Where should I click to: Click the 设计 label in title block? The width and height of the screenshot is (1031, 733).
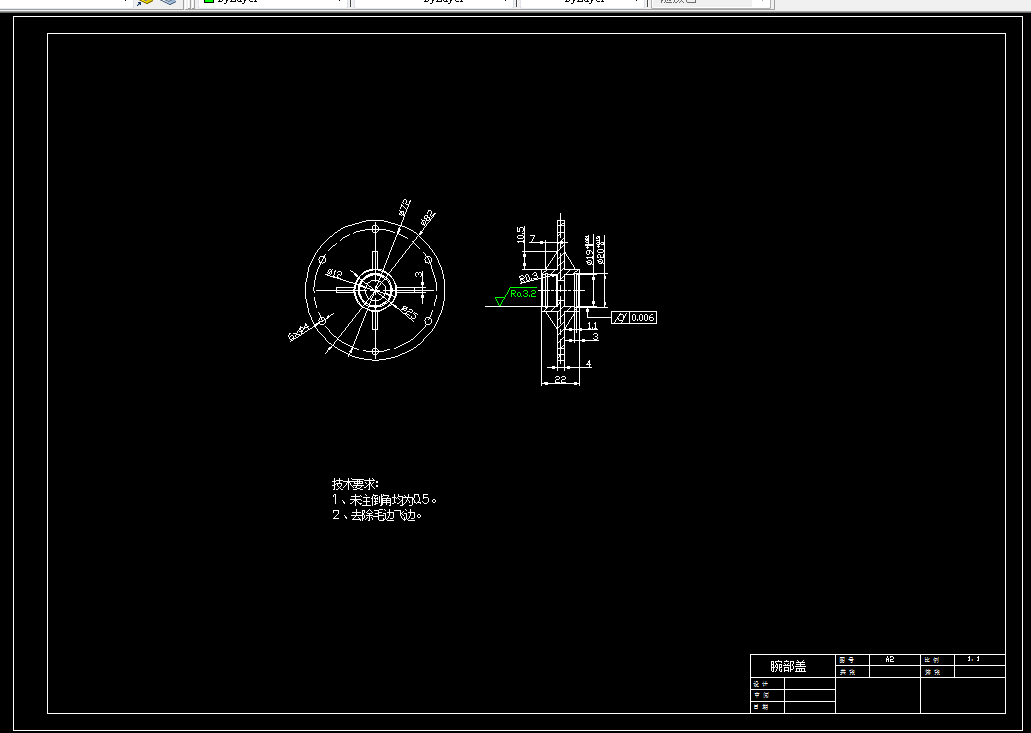761,684
